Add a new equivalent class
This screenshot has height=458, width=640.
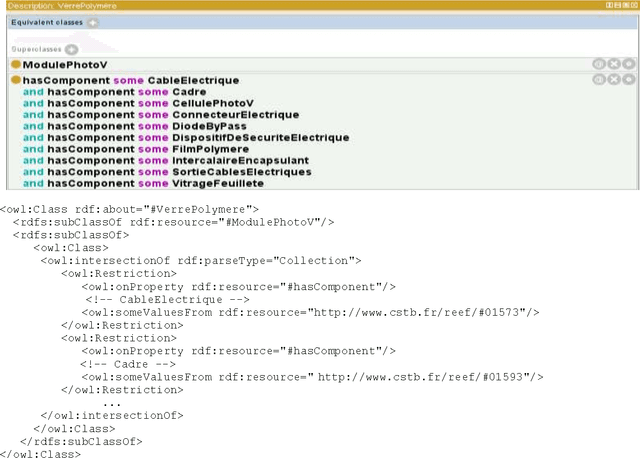(x=93, y=22)
